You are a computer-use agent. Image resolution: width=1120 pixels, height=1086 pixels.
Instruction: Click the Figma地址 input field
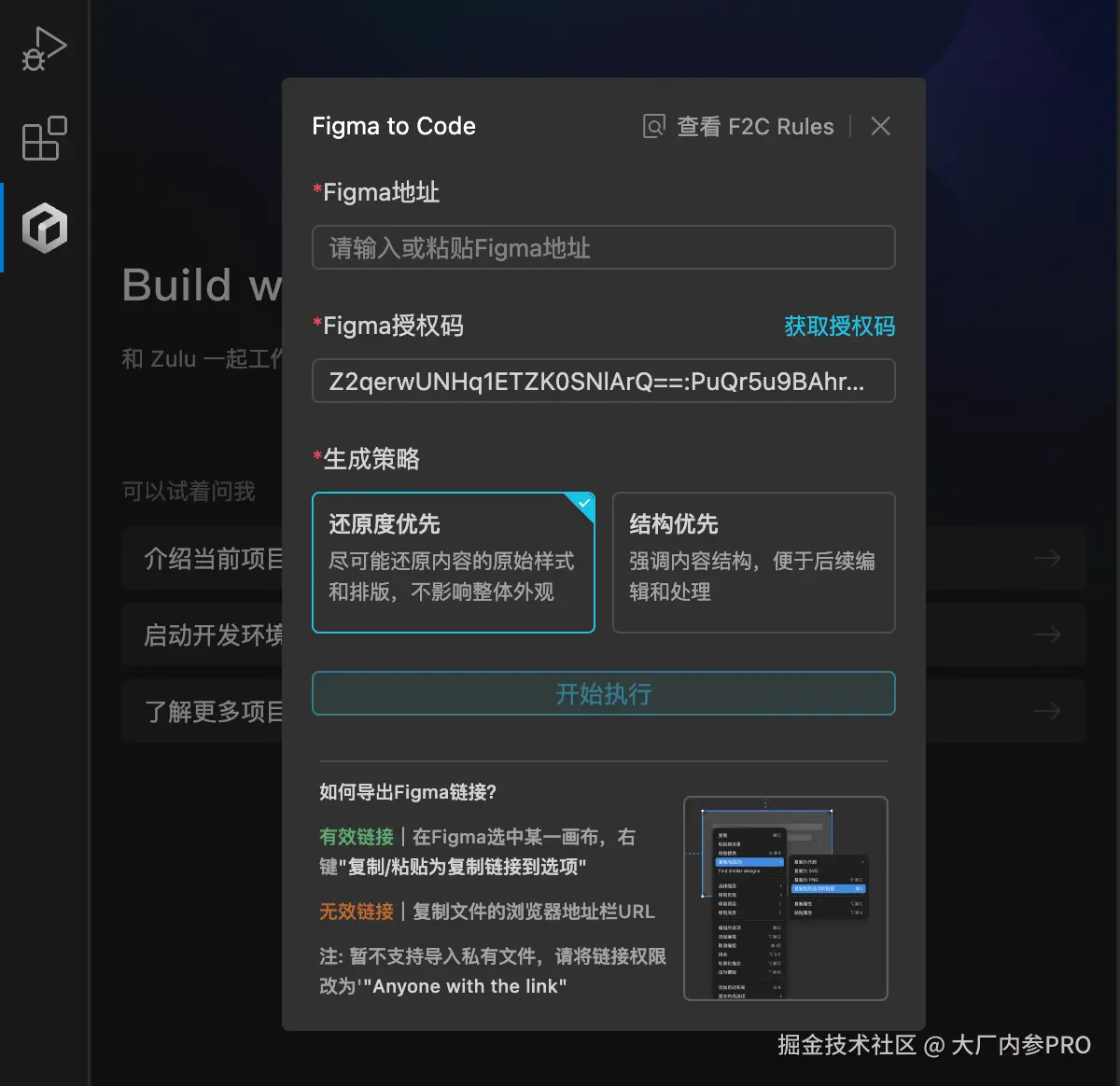click(x=603, y=247)
